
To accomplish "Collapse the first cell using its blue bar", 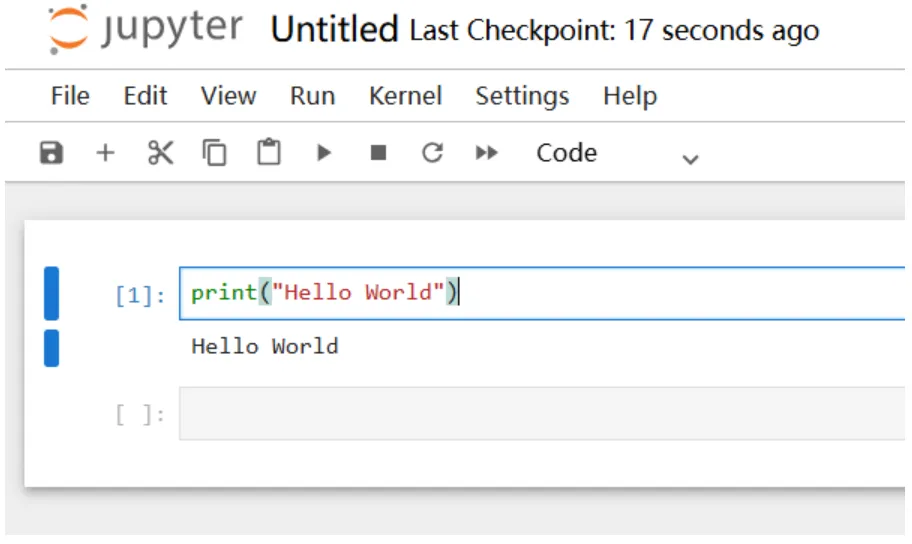I will click(52, 293).
